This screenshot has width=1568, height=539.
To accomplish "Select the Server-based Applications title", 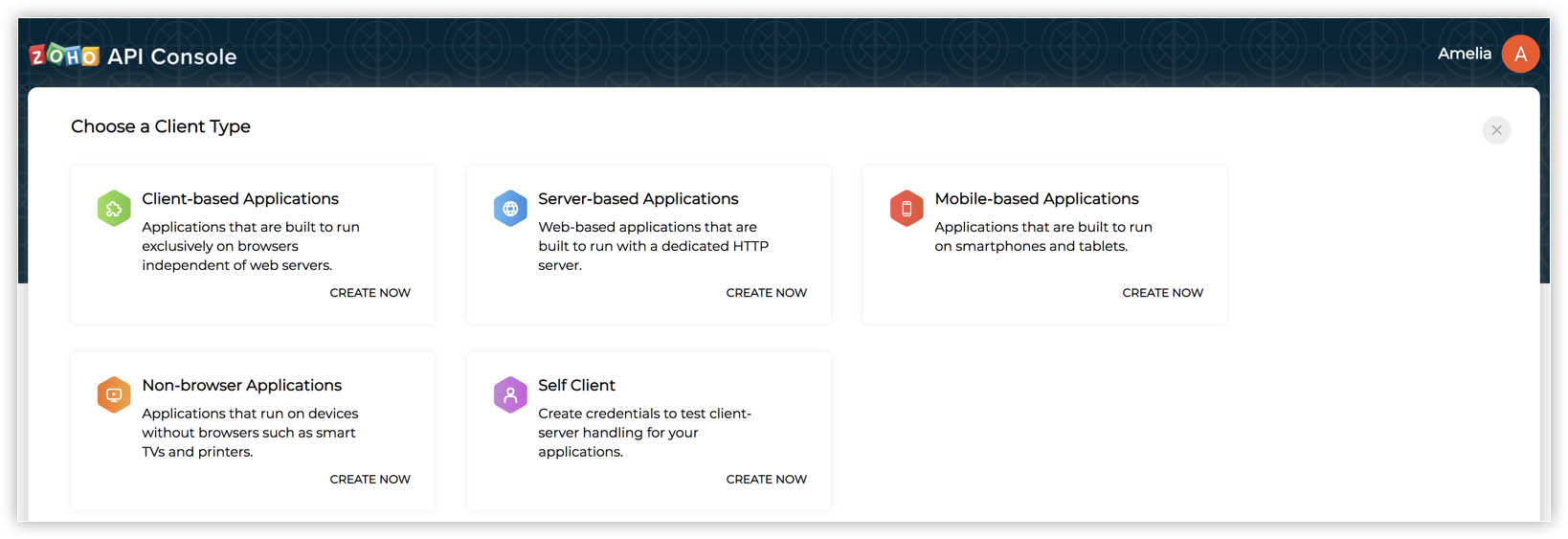I will tap(638, 199).
